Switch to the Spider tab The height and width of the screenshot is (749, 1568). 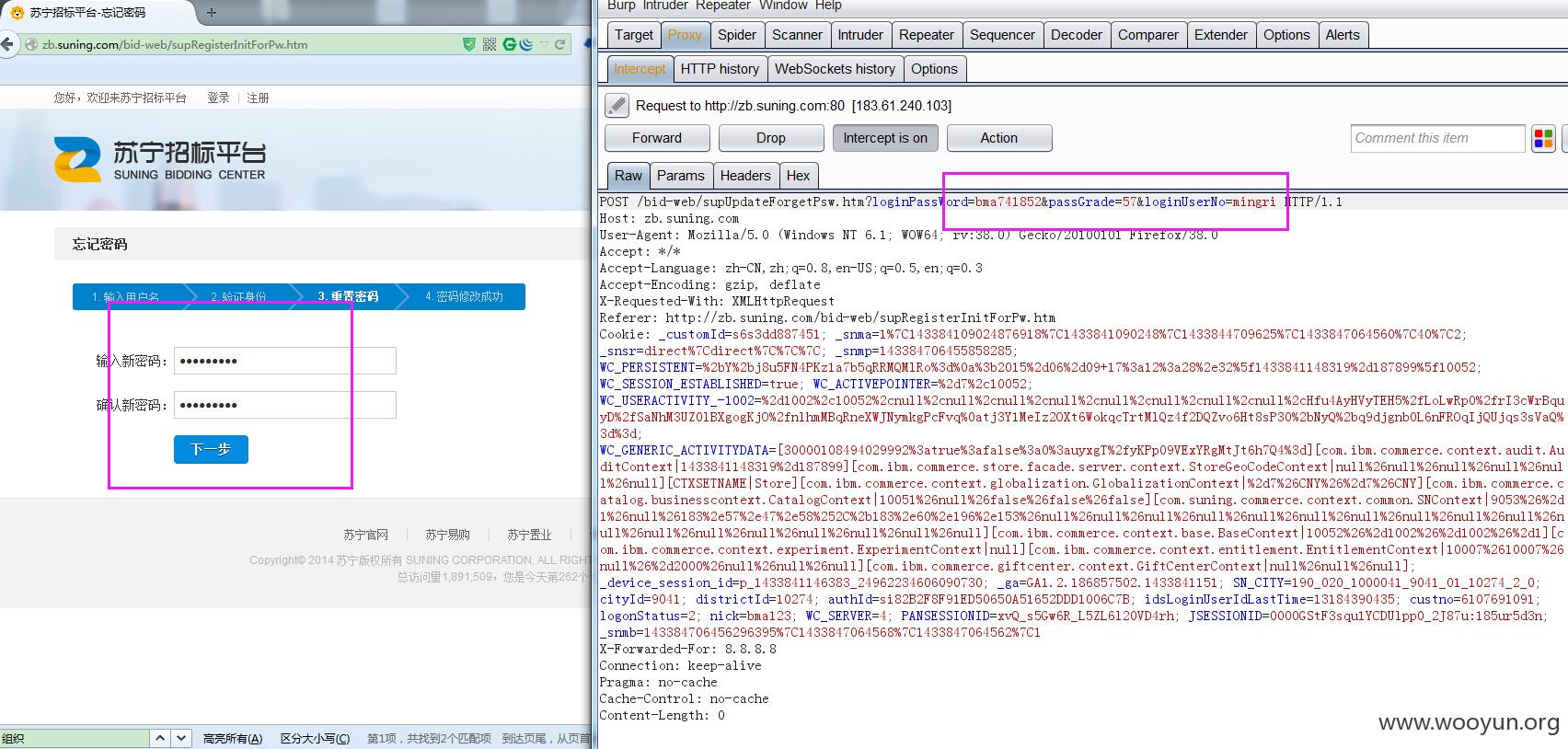737,35
